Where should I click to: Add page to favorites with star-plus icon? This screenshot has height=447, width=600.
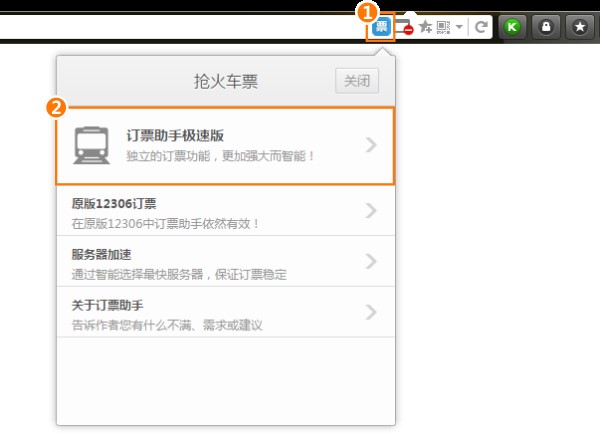425,27
